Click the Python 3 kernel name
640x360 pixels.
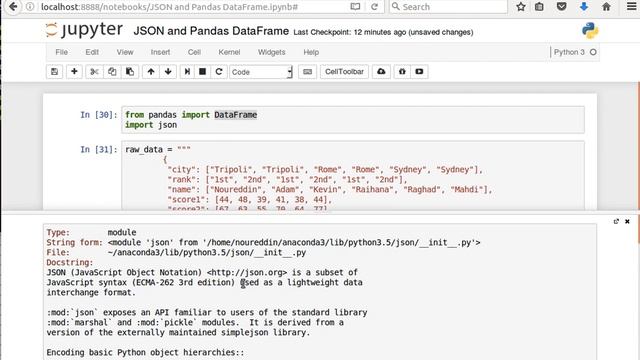(x=569, y=52)
